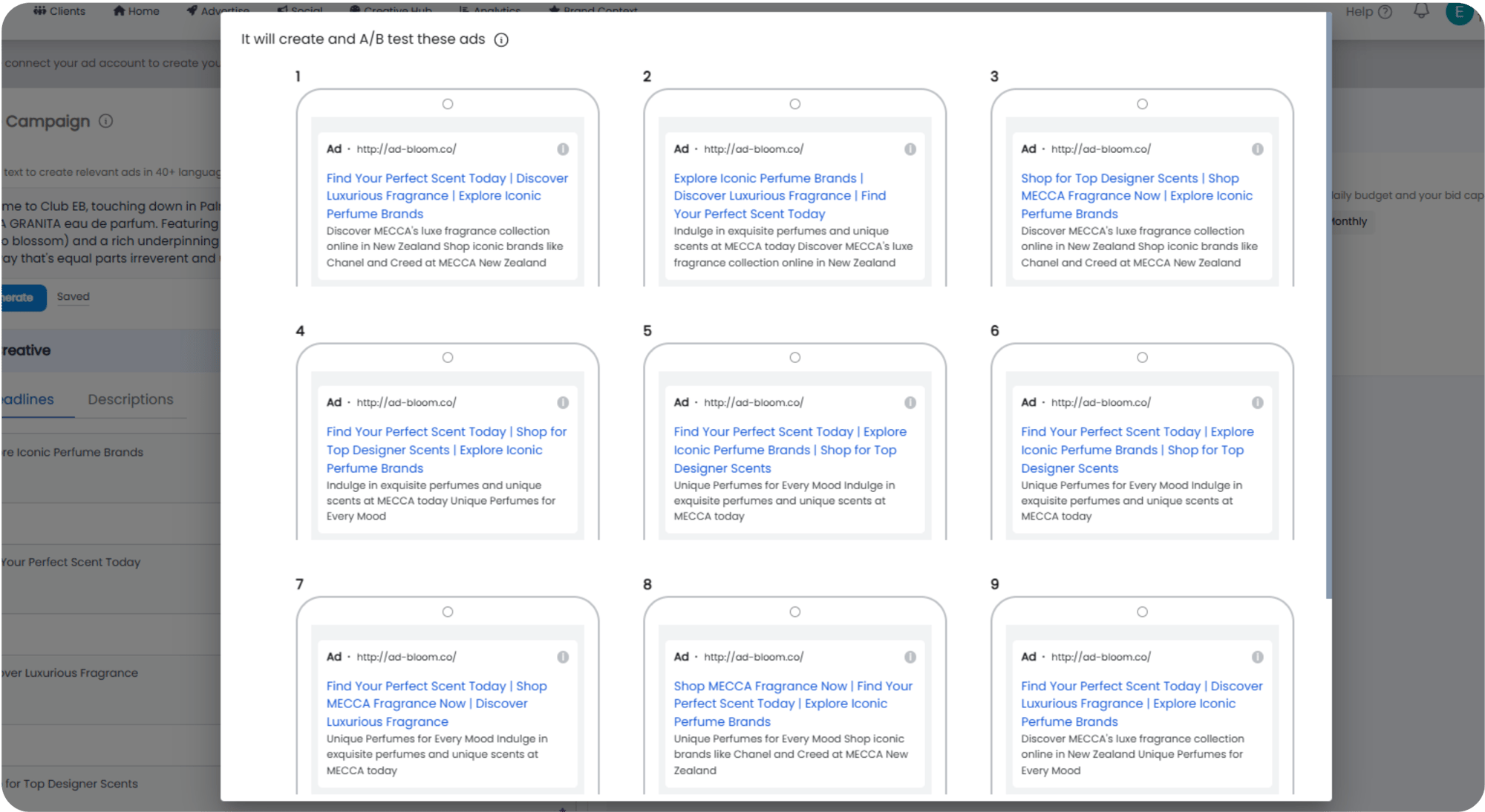The image size is (1485, 812).
Task: Select ad 1 phone preview circle
Action: [448, 104]
